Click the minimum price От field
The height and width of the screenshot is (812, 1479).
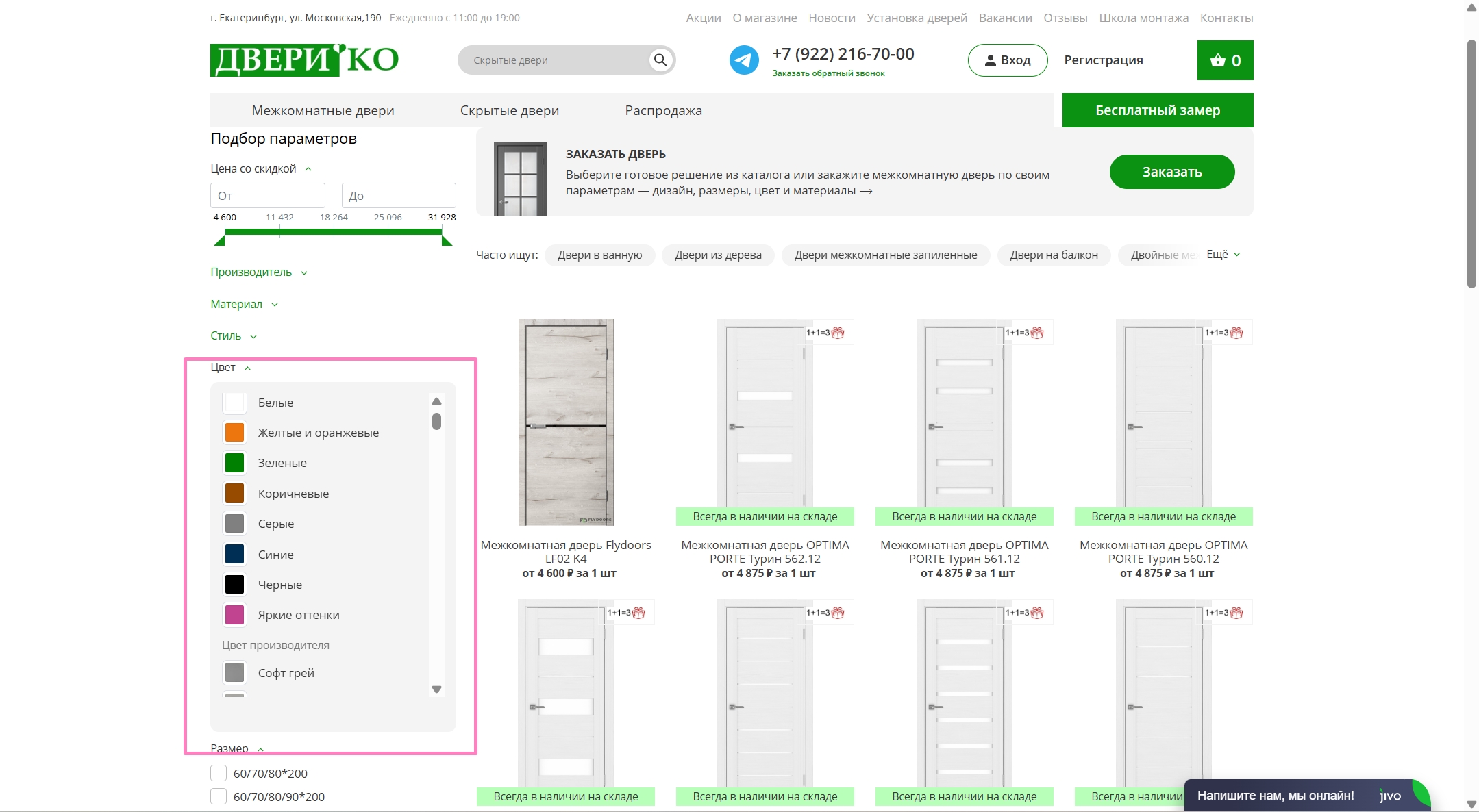[268, 195]
